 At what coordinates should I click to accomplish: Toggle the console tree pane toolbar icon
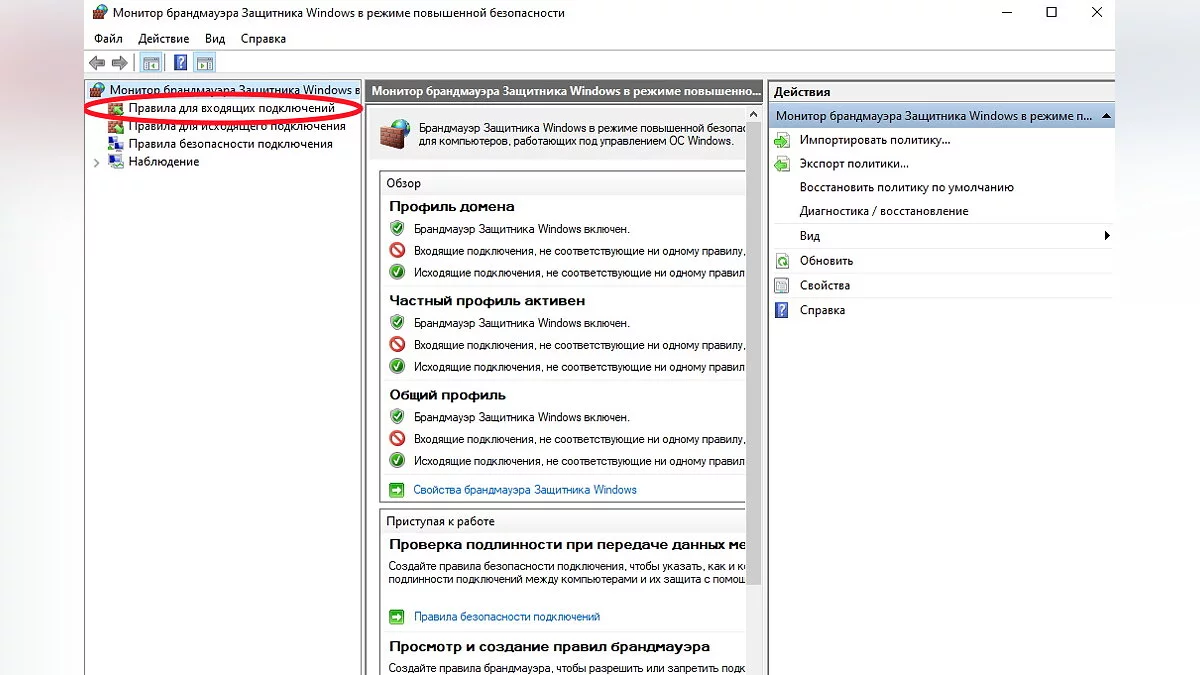[x=151, y=63]
